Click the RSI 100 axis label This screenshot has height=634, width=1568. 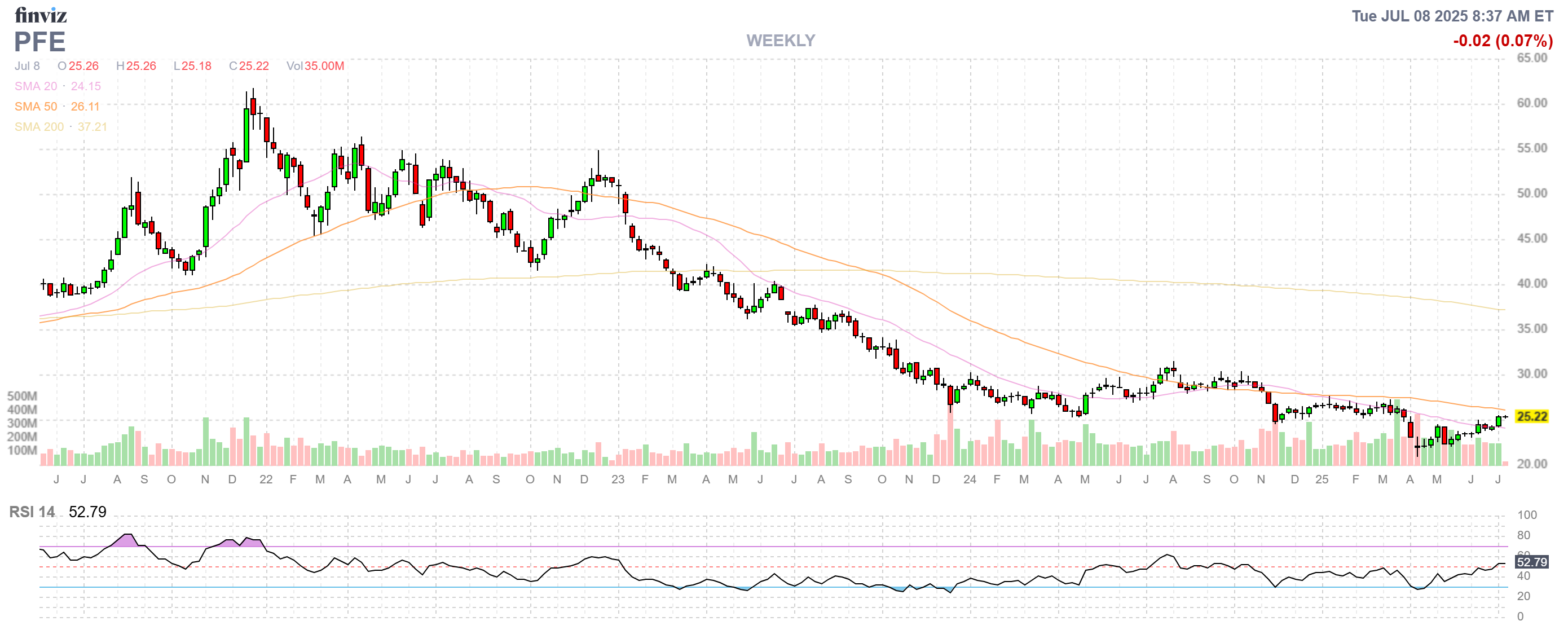pos(1527,515)
